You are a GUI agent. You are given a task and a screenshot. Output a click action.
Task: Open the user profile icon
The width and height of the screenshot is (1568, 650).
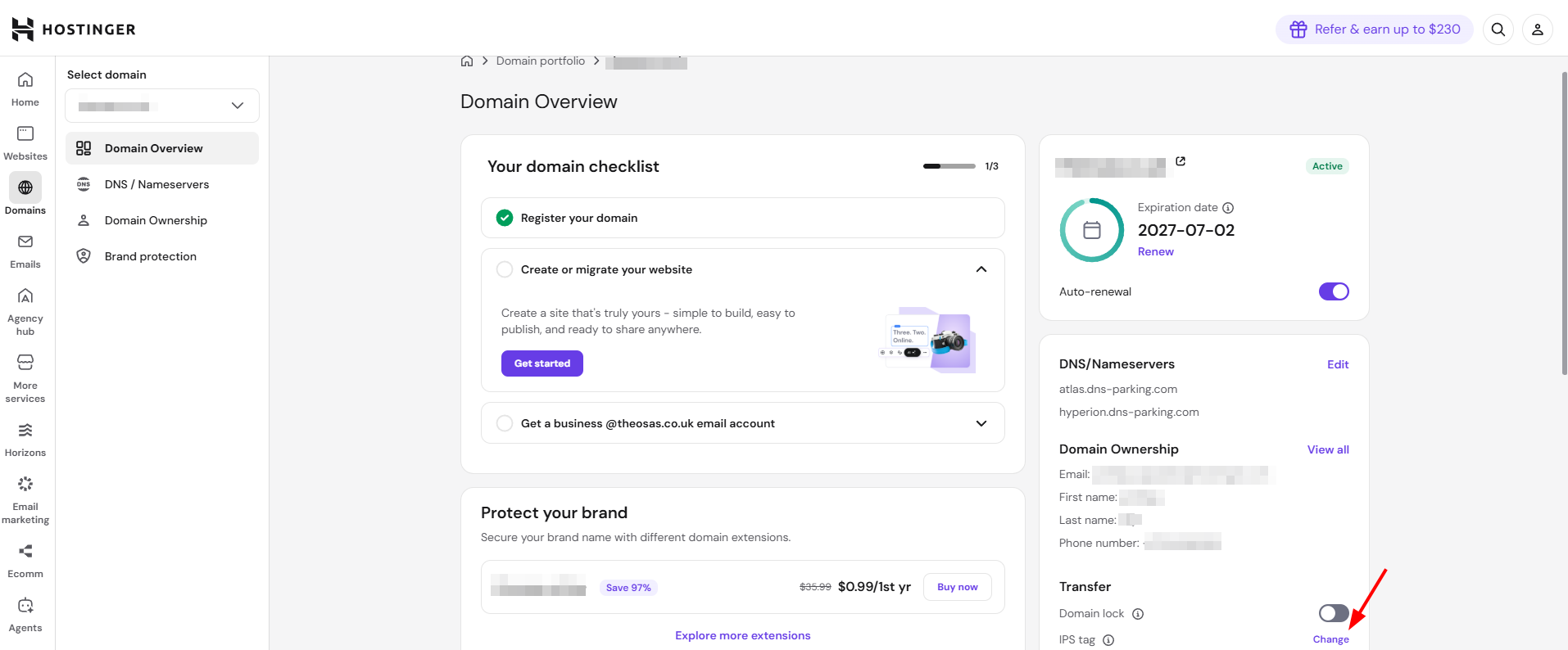(x=1538, y=29)
